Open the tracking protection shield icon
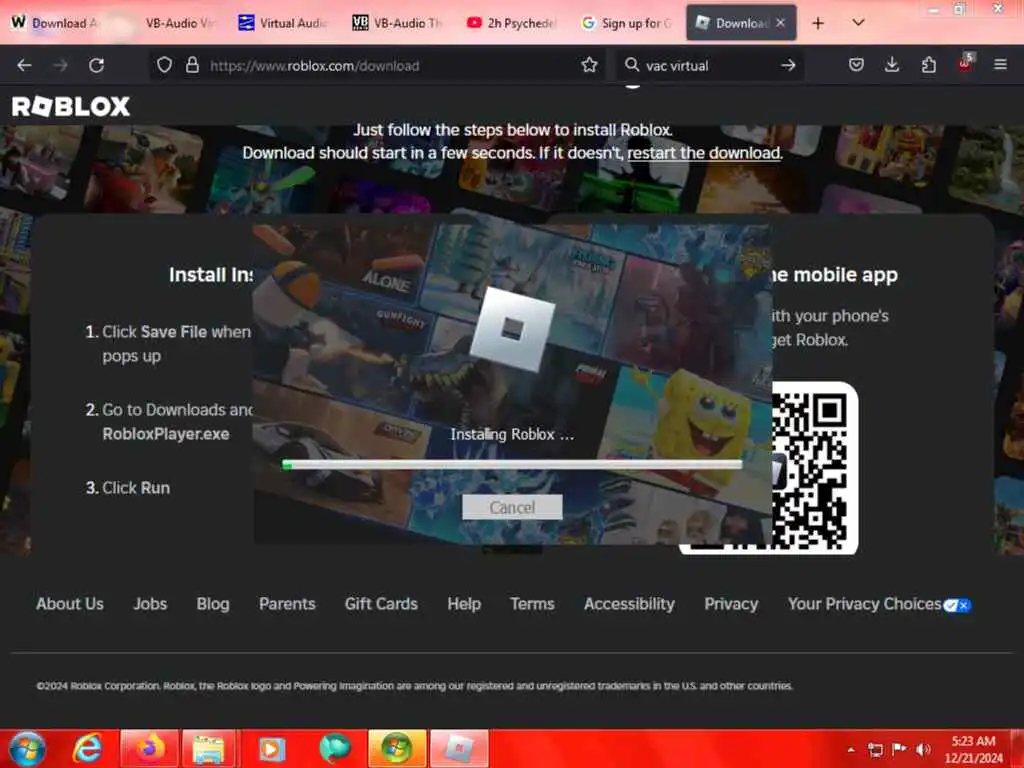 point(164,65)
